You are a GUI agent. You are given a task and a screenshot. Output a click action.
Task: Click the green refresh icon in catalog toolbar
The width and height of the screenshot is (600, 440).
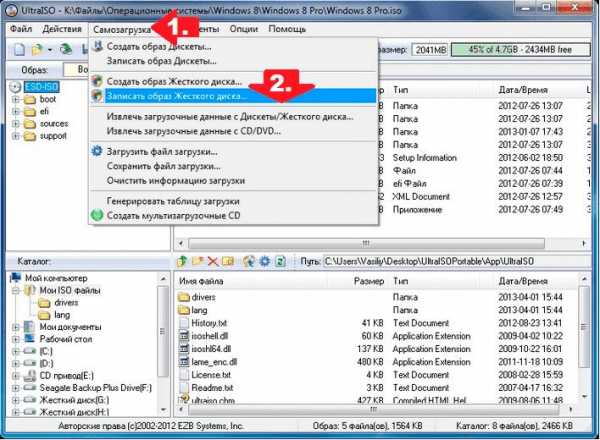coord(280,261)
